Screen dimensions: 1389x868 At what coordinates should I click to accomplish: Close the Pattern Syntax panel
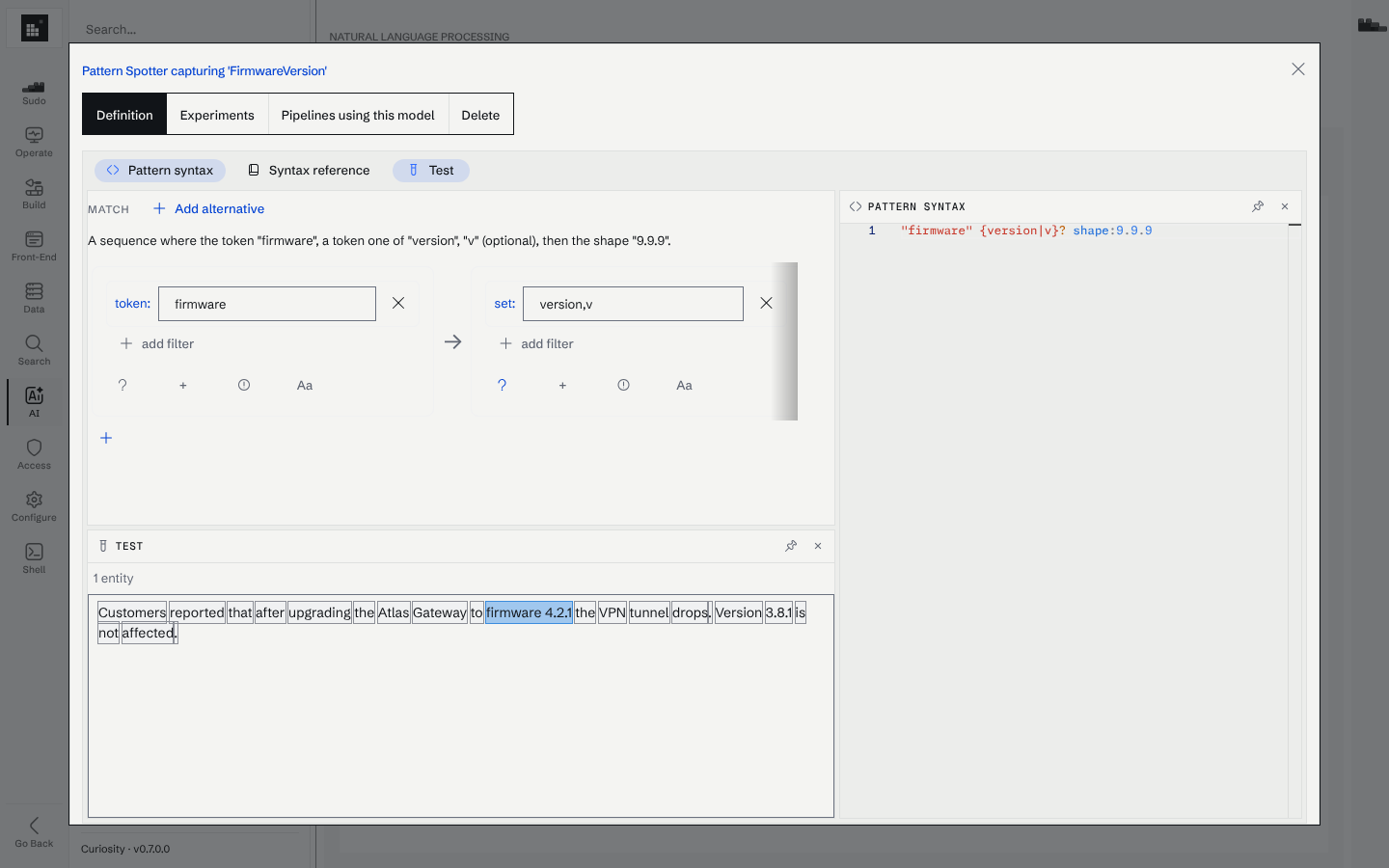click(1285, 206)
